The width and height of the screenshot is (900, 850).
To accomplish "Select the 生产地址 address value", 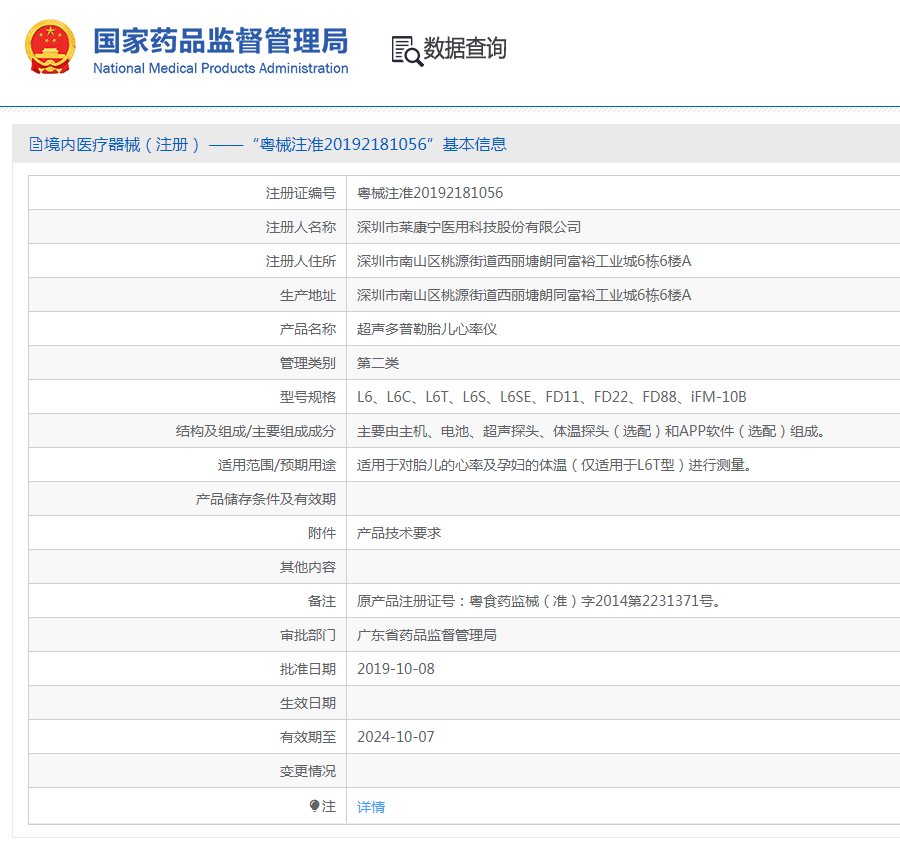I will click(524, 295).
